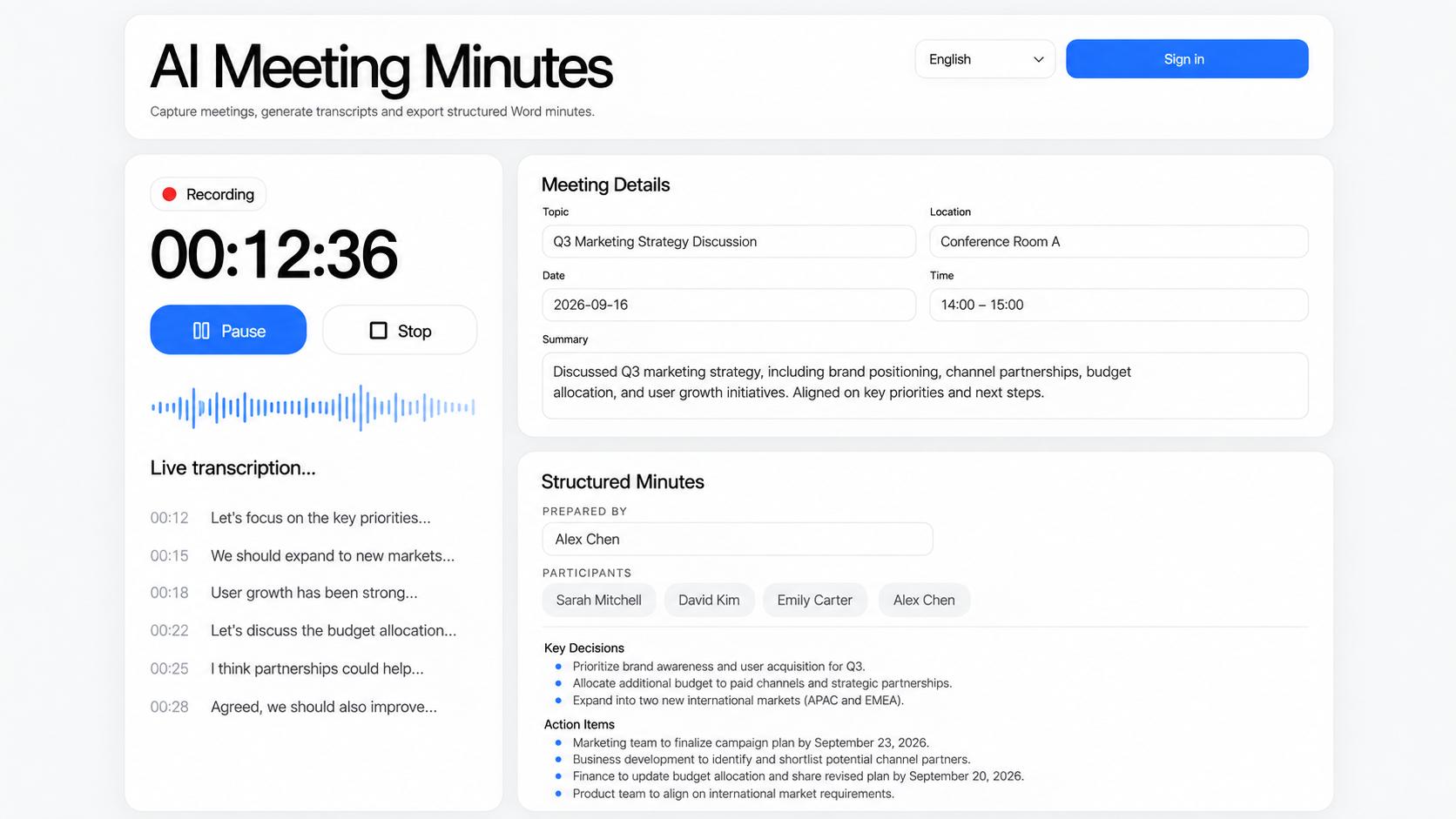1456x819 pixels.
Task: Click the audio waveform visualization
Action: [313, 407]
